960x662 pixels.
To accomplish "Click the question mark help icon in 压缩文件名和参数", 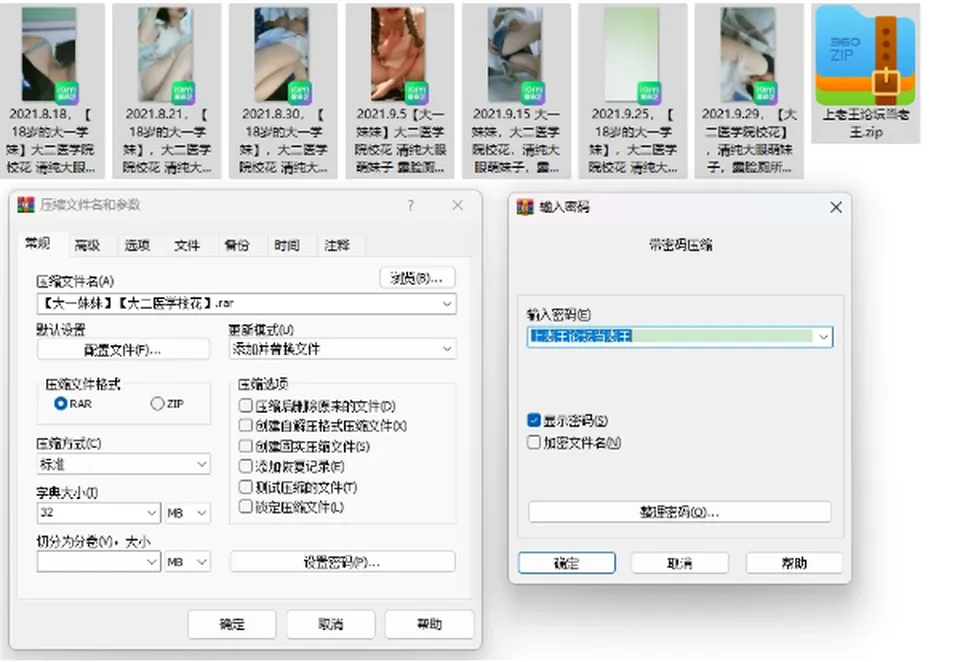I will (x=410, y=205).
